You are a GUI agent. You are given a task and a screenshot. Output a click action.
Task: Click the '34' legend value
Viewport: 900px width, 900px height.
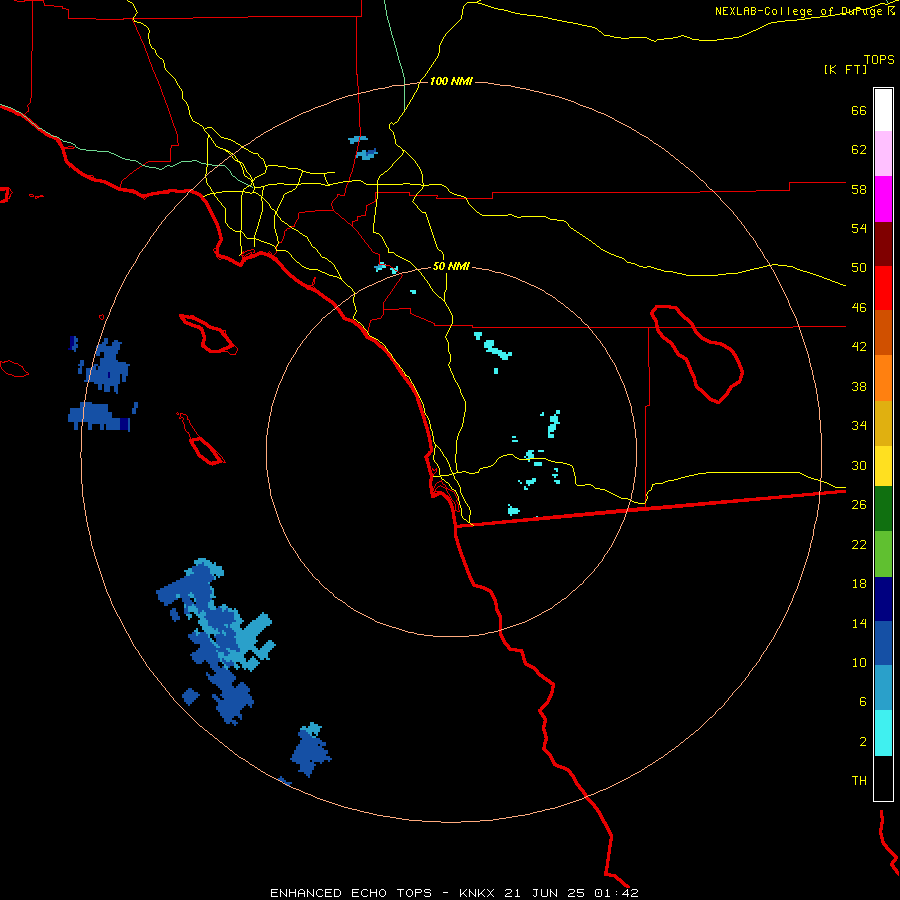[859, 426]
